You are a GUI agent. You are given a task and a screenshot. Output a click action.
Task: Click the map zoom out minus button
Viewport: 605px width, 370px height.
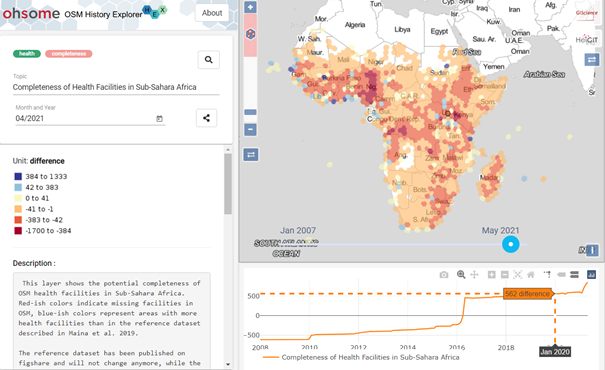coord(250,129)
